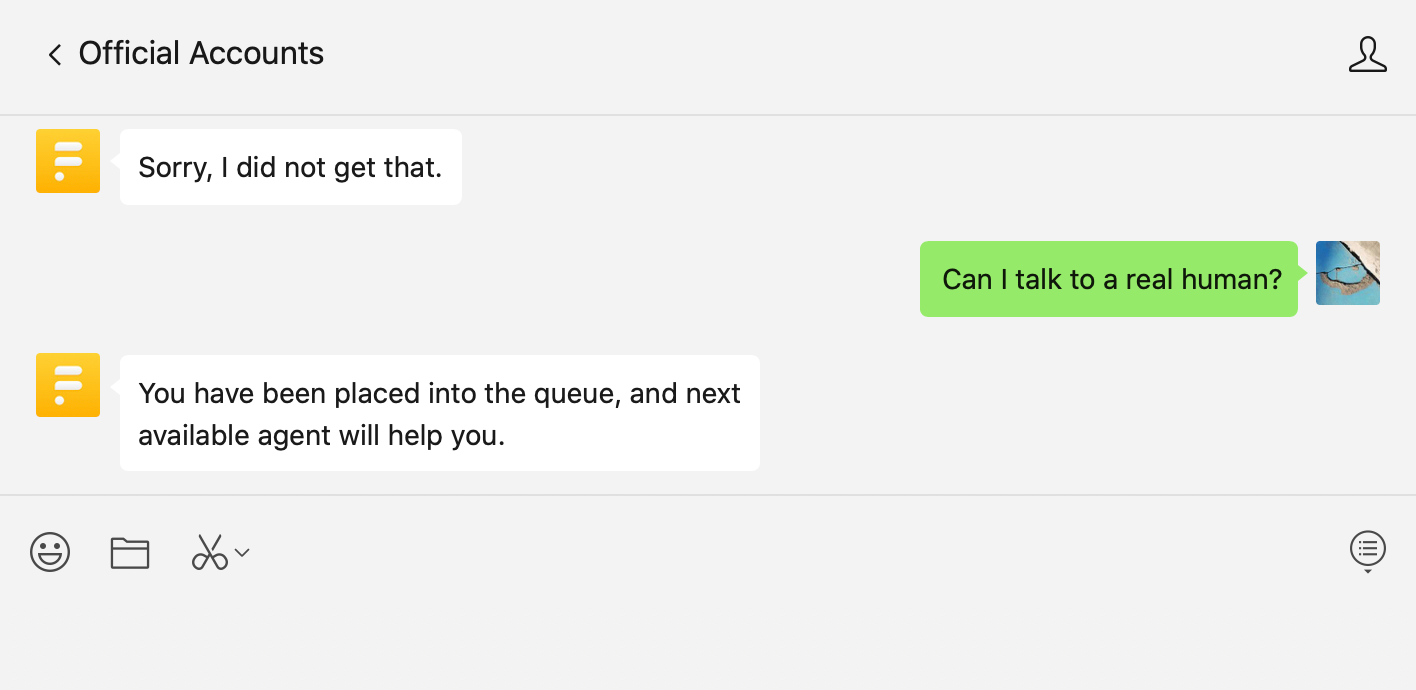Start a screenshot with the scissors icon
Image resolution: width=1416 pixels, height=690 pixels.
pyautogui.click(x=209, y=552)
